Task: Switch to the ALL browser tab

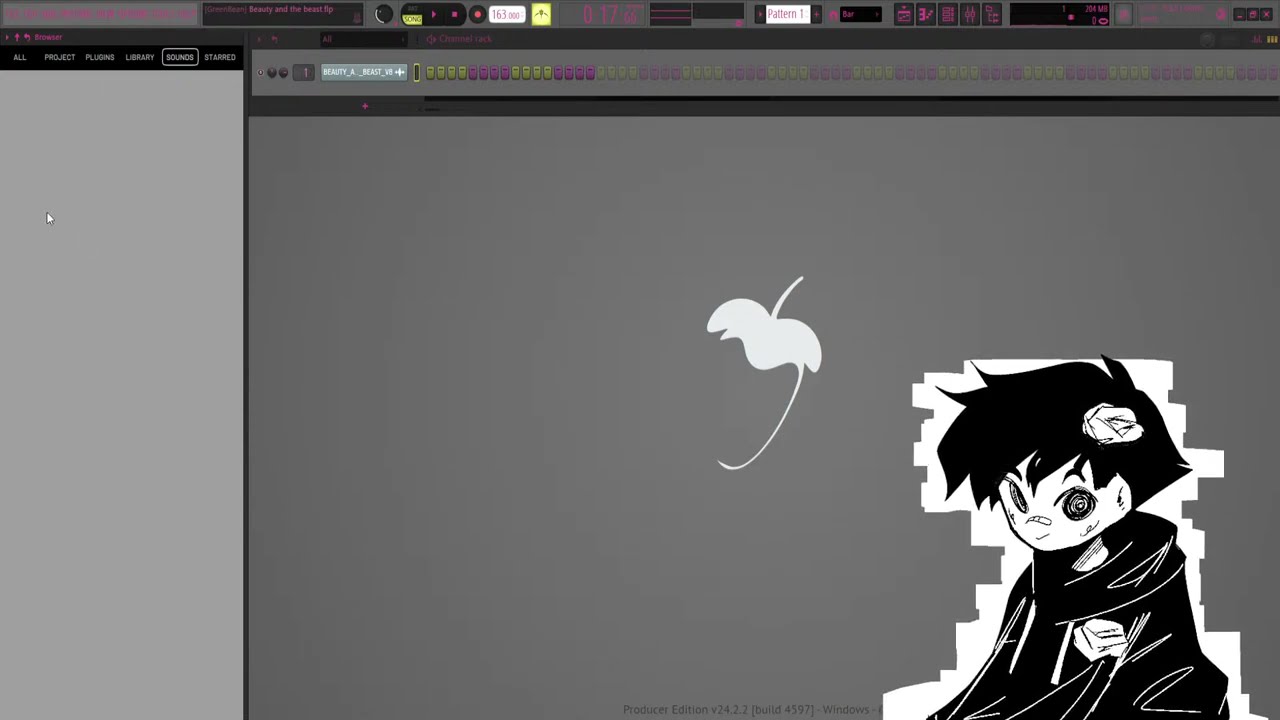Action: click(x=20, y=57)
